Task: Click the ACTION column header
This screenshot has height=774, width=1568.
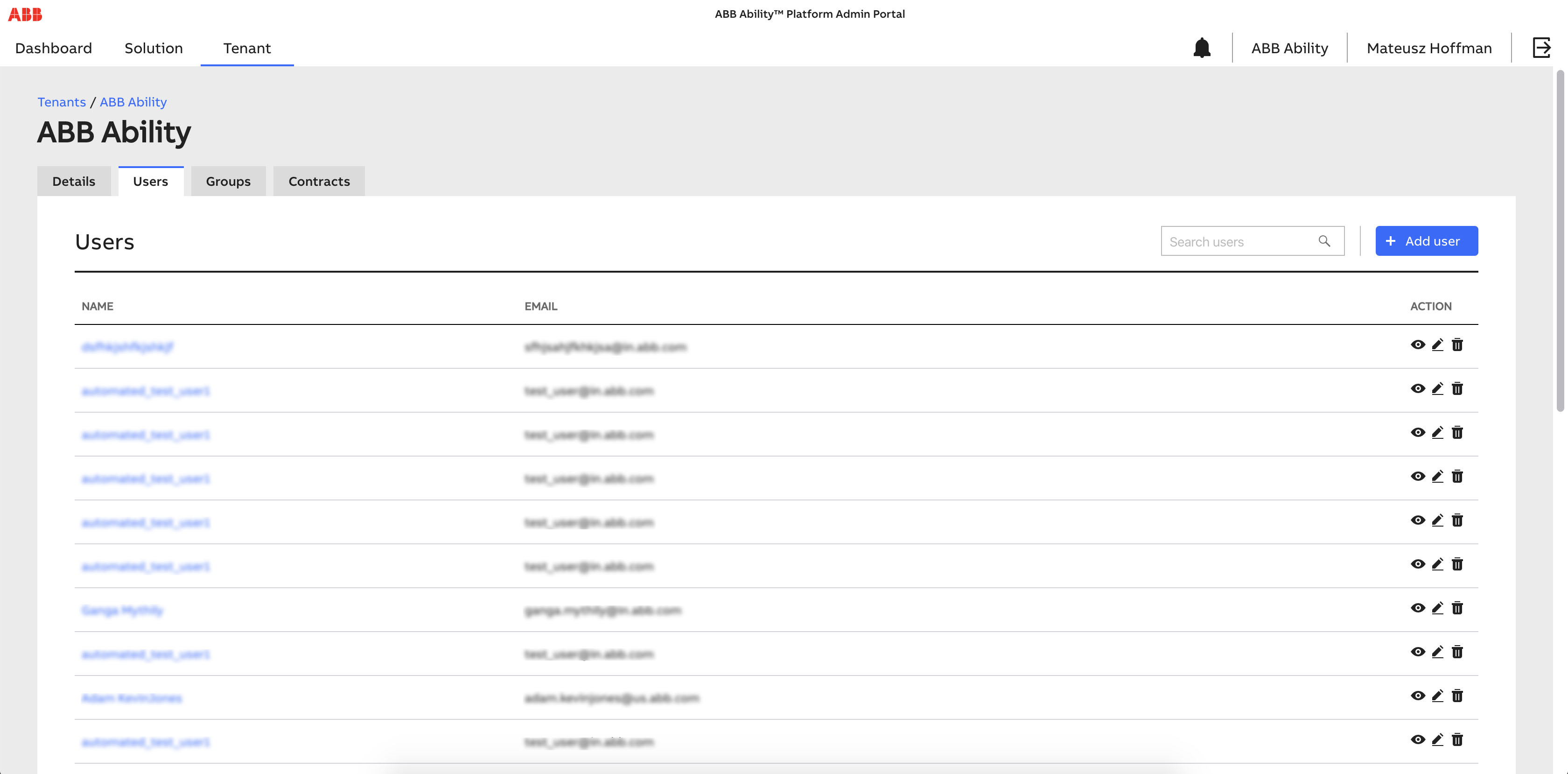Action: click(1430, 306)
